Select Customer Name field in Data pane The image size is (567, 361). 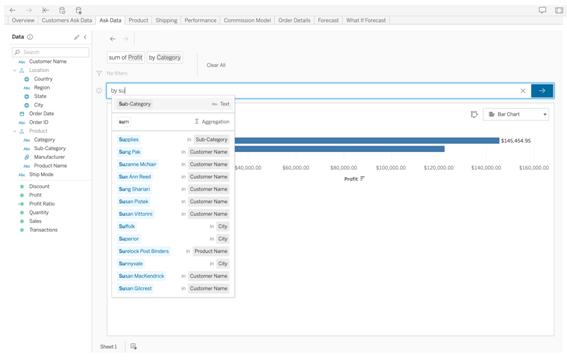pyautogui.click(x=48, y=61)
